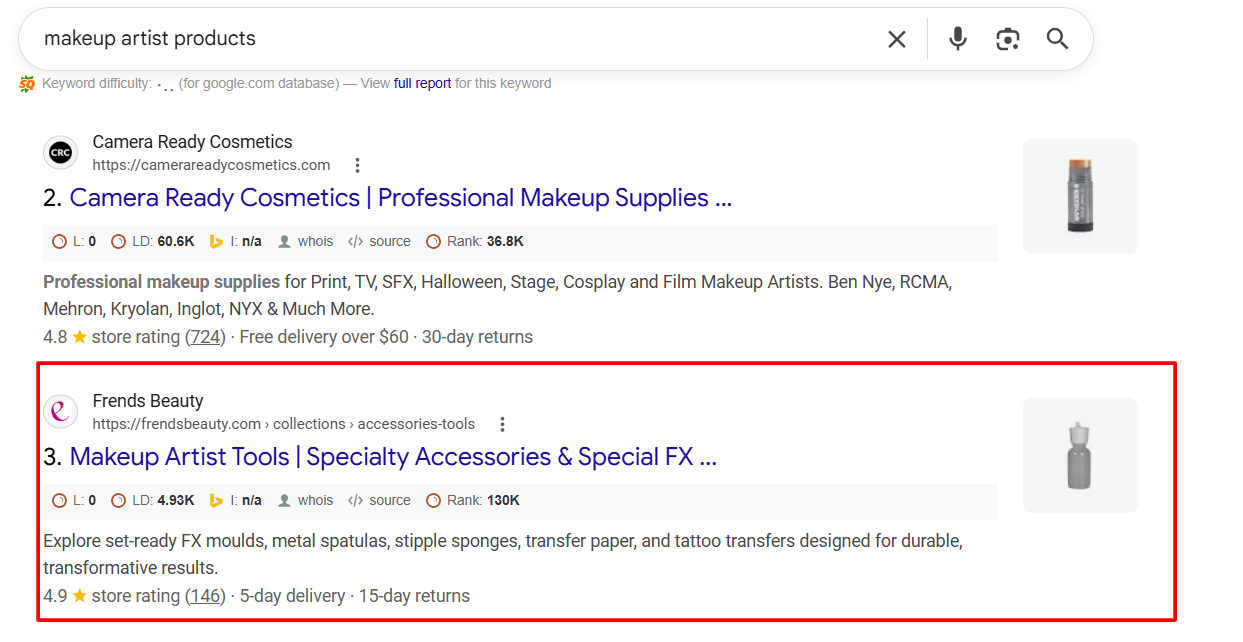This screenshot has width=1243, height=642.
Task: Click the SEOquake icon beside Keyword difficulty
Action: (x=27, y=84)
